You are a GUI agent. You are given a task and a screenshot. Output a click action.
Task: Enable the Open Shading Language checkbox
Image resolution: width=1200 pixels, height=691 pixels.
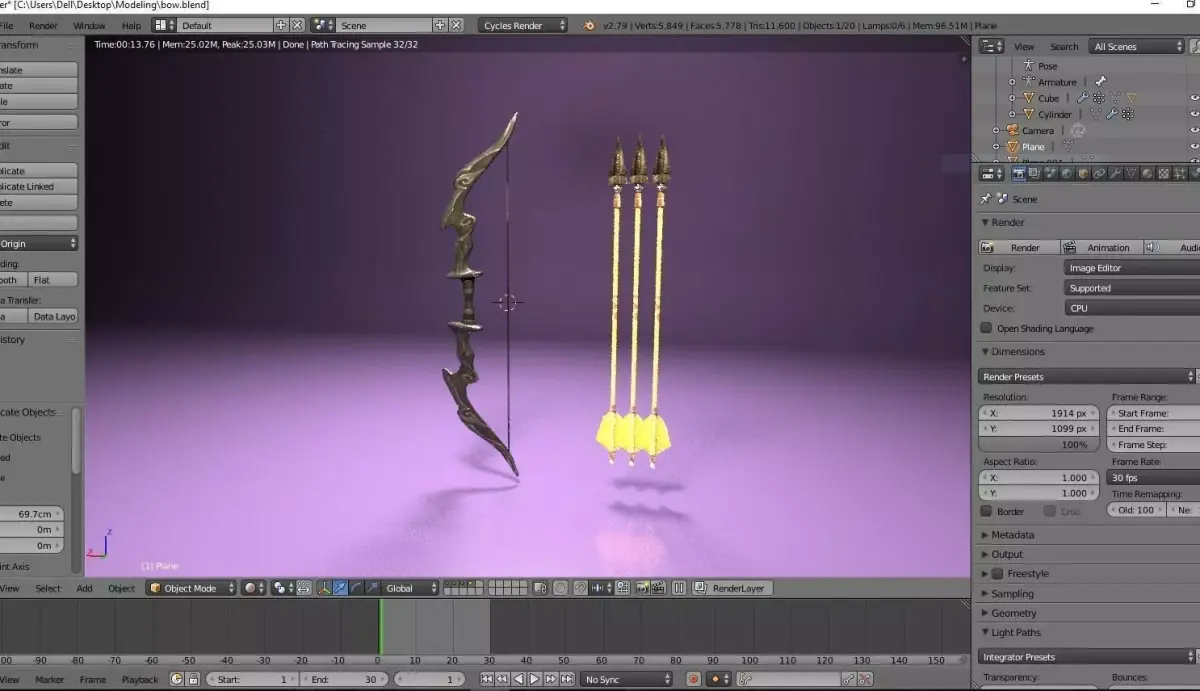986,328
